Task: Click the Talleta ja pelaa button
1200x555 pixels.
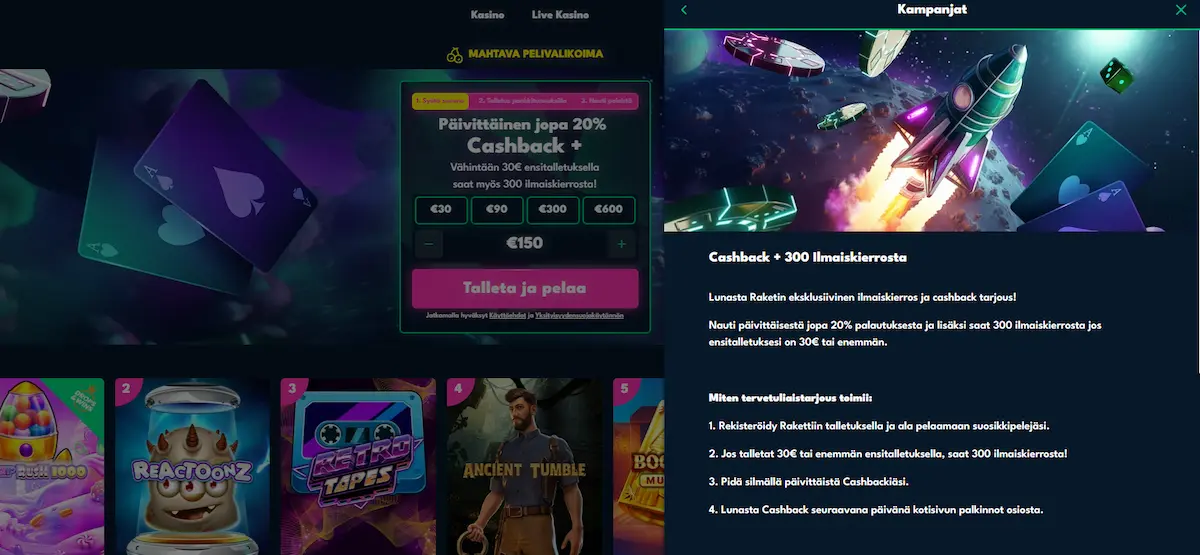Action: click(525, 288)
